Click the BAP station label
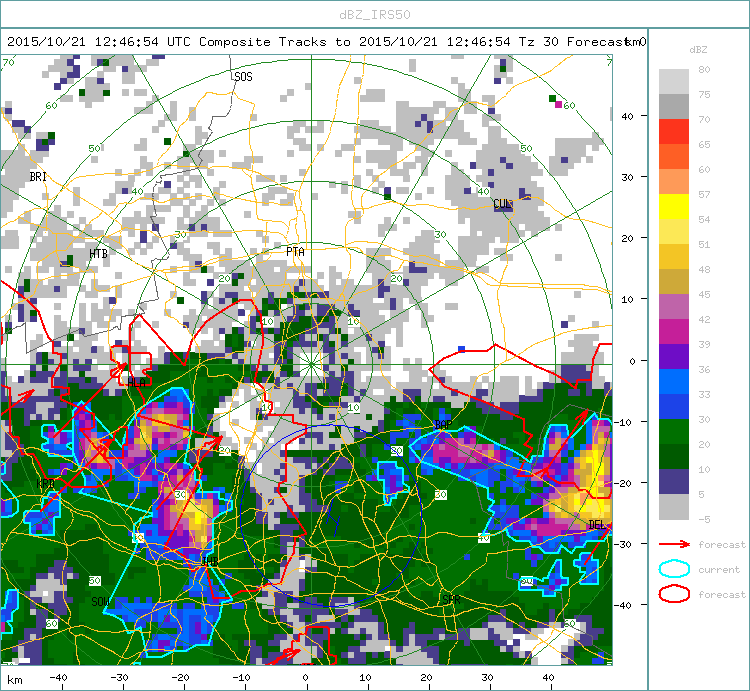Screen dimensions: 750x691 [443, 424]
